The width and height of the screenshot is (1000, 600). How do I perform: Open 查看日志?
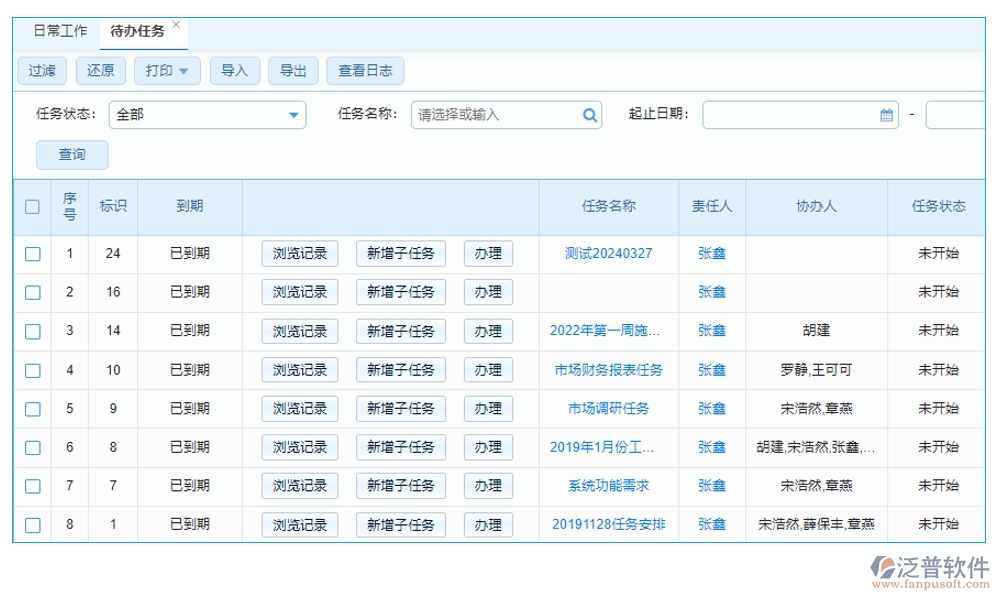tap(365, 70)
